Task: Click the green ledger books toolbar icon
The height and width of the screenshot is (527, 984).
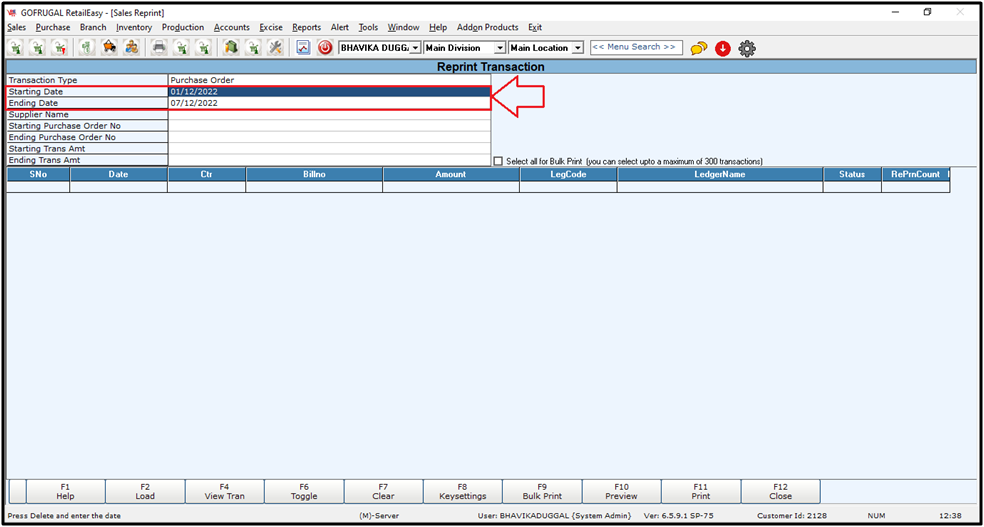Action: 231,48
